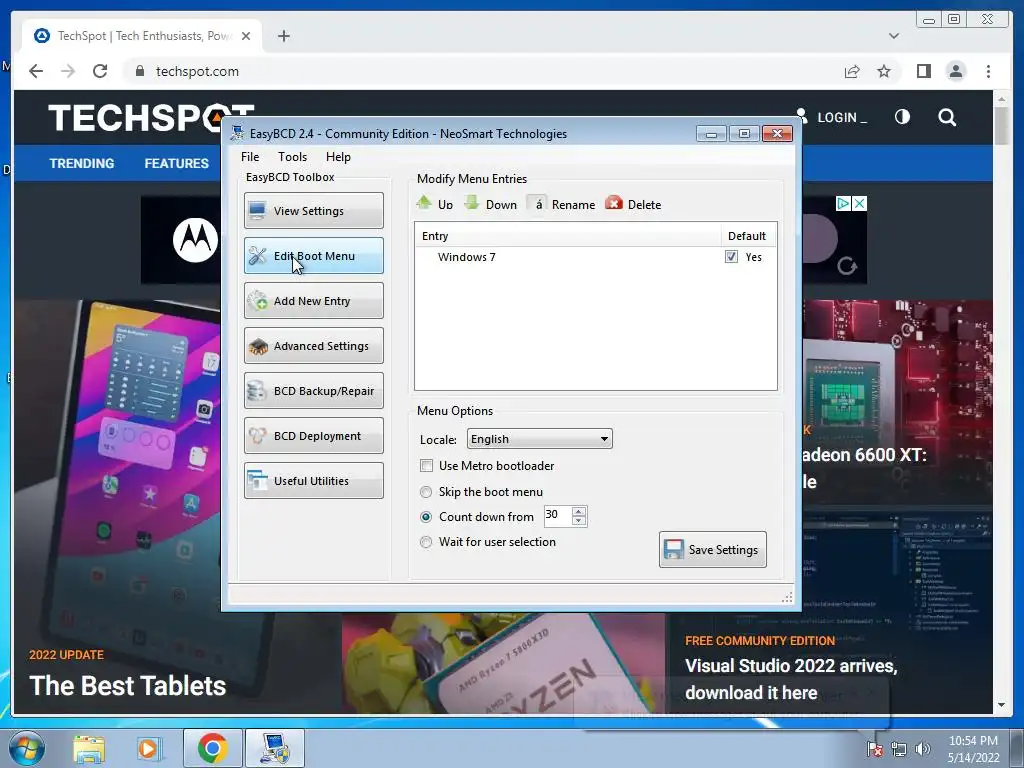1024x768 pixels.
Task: Open Visual Studio 2022 download article
Action: click(x=791, y=679)
